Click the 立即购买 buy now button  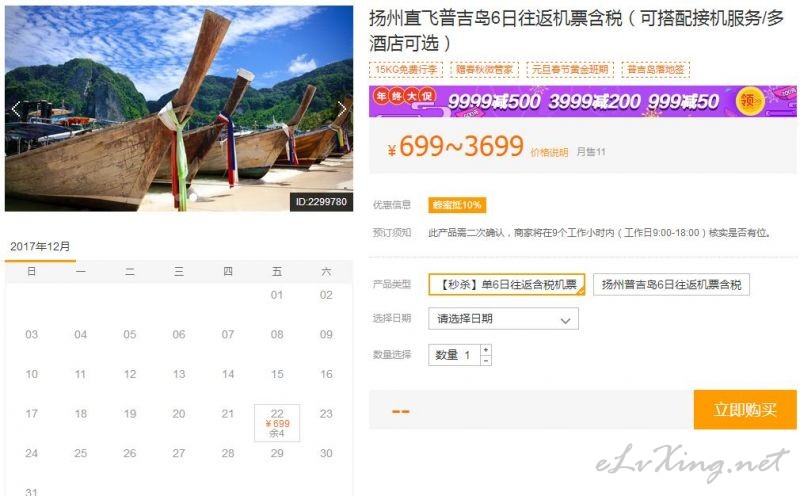(745, 409)
